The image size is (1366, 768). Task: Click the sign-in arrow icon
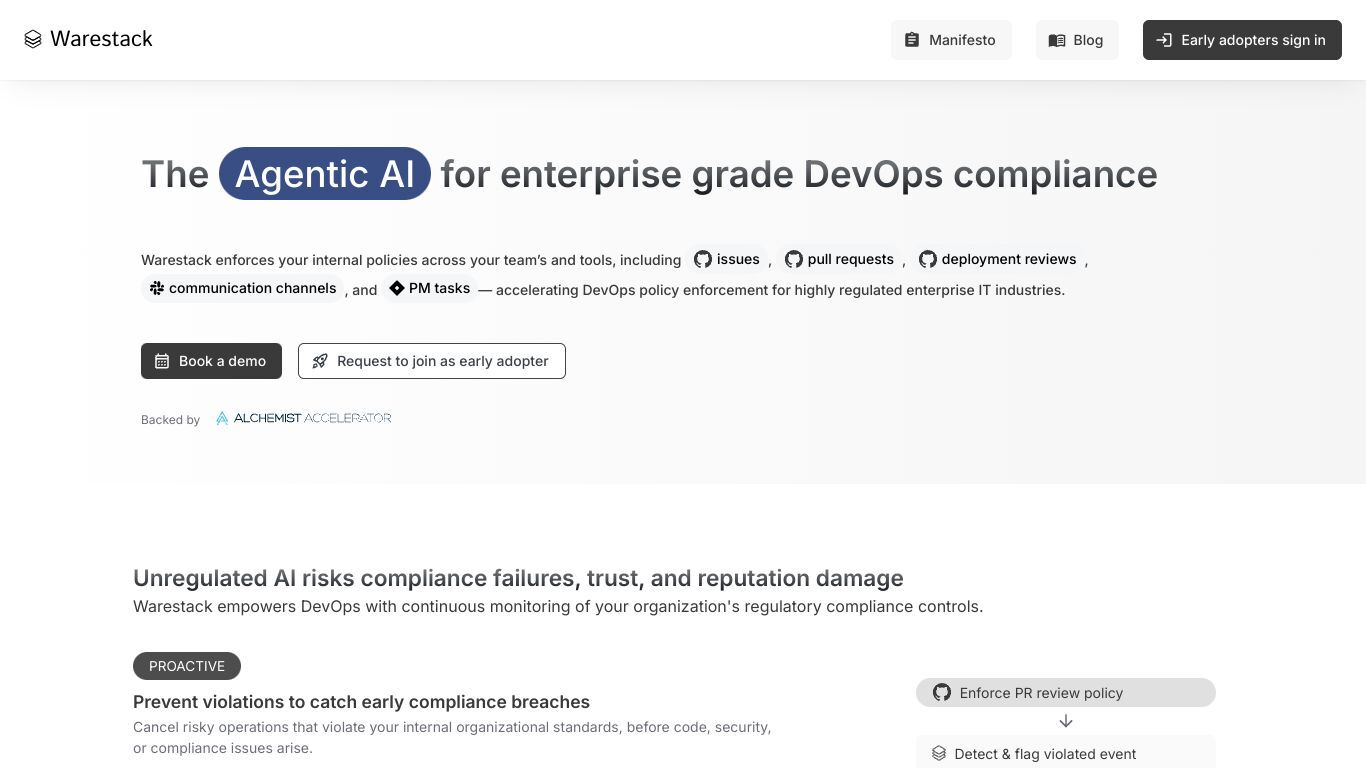[x=1164, y=40]
